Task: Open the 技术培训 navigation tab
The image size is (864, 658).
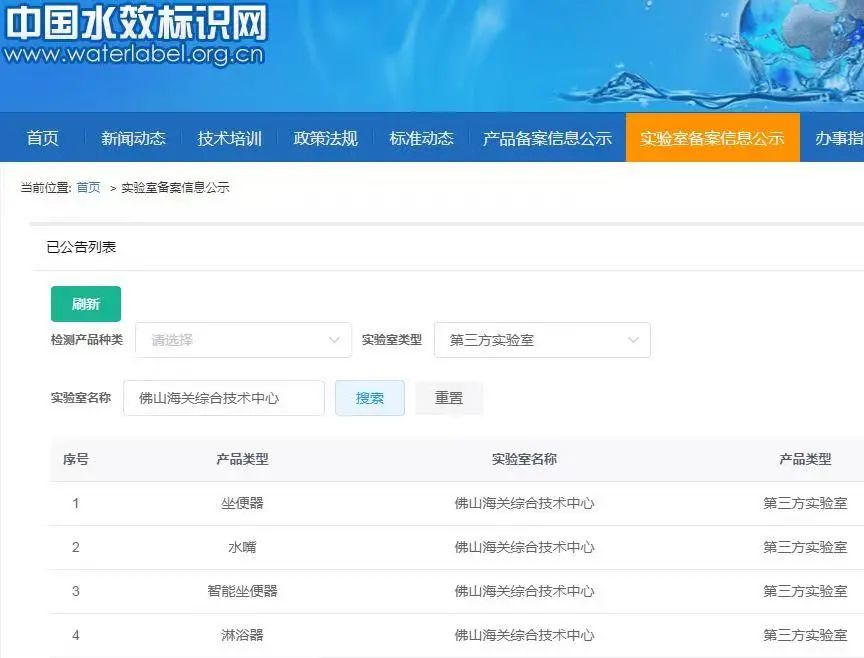Action: click(229, 138)
